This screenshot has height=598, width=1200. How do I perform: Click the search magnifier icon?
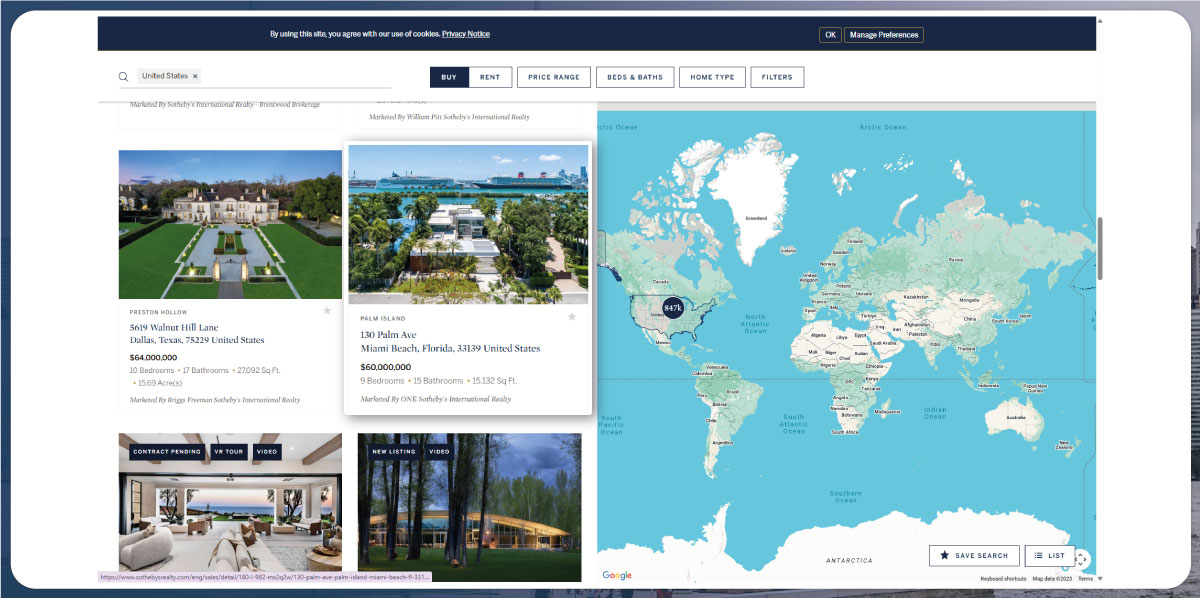[x=124, y=76]
